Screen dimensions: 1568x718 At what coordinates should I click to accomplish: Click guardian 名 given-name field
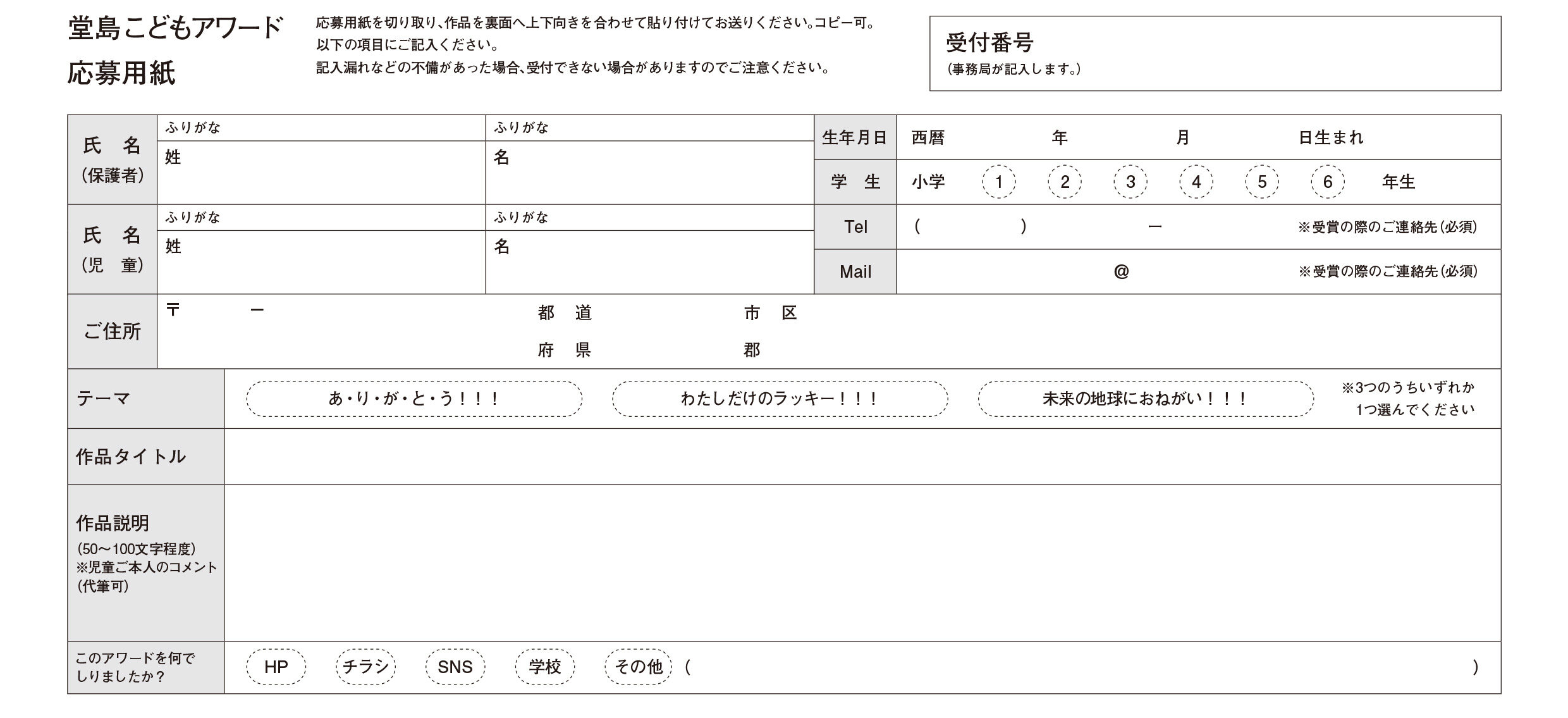tap(649, 172)
